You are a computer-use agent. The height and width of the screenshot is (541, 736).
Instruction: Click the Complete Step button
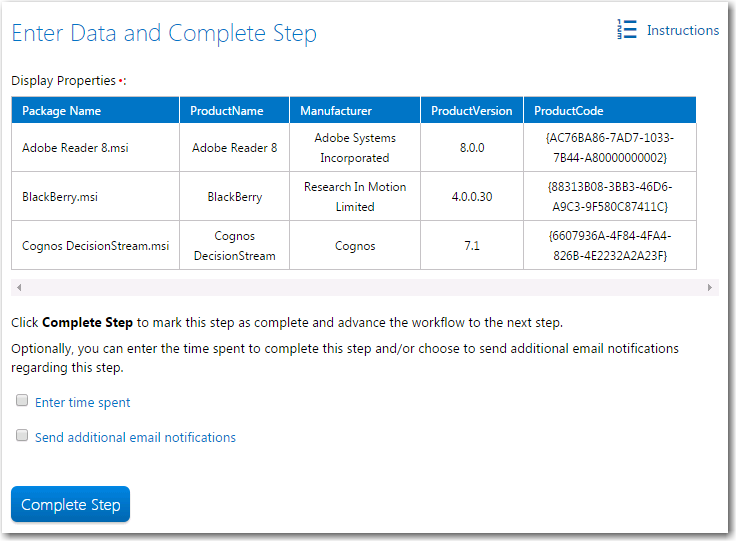coord(70,504)
